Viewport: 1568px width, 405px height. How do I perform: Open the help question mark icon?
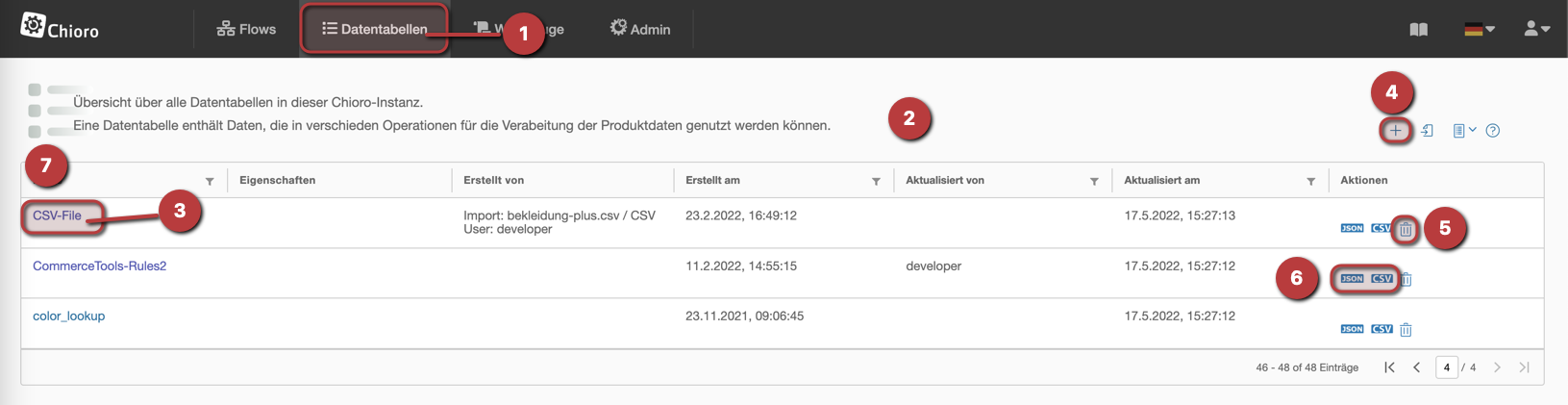(1492, 131)
